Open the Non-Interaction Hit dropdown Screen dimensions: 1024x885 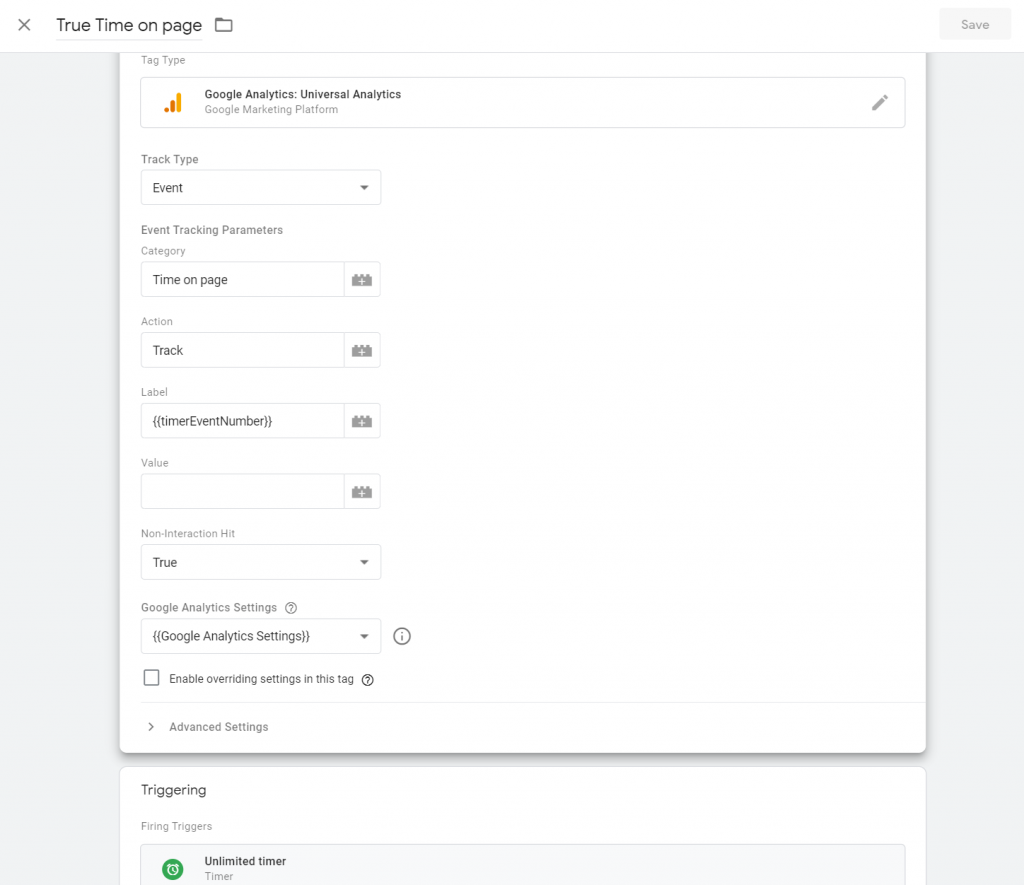261,562
